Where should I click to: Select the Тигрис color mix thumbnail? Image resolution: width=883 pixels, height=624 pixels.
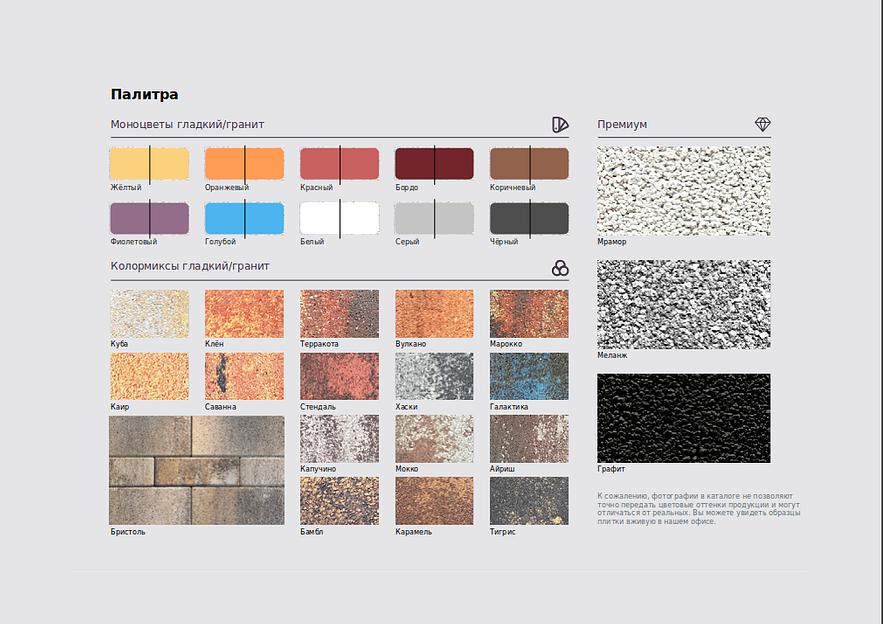pyautogui.click(x=529, y=500)
